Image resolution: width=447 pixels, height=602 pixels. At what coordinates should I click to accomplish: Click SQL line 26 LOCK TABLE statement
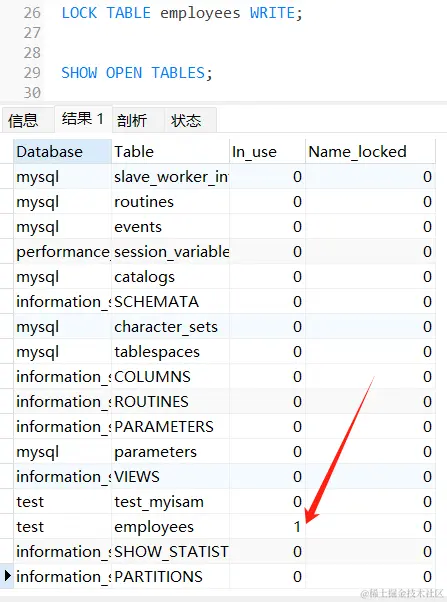point(182,13)
